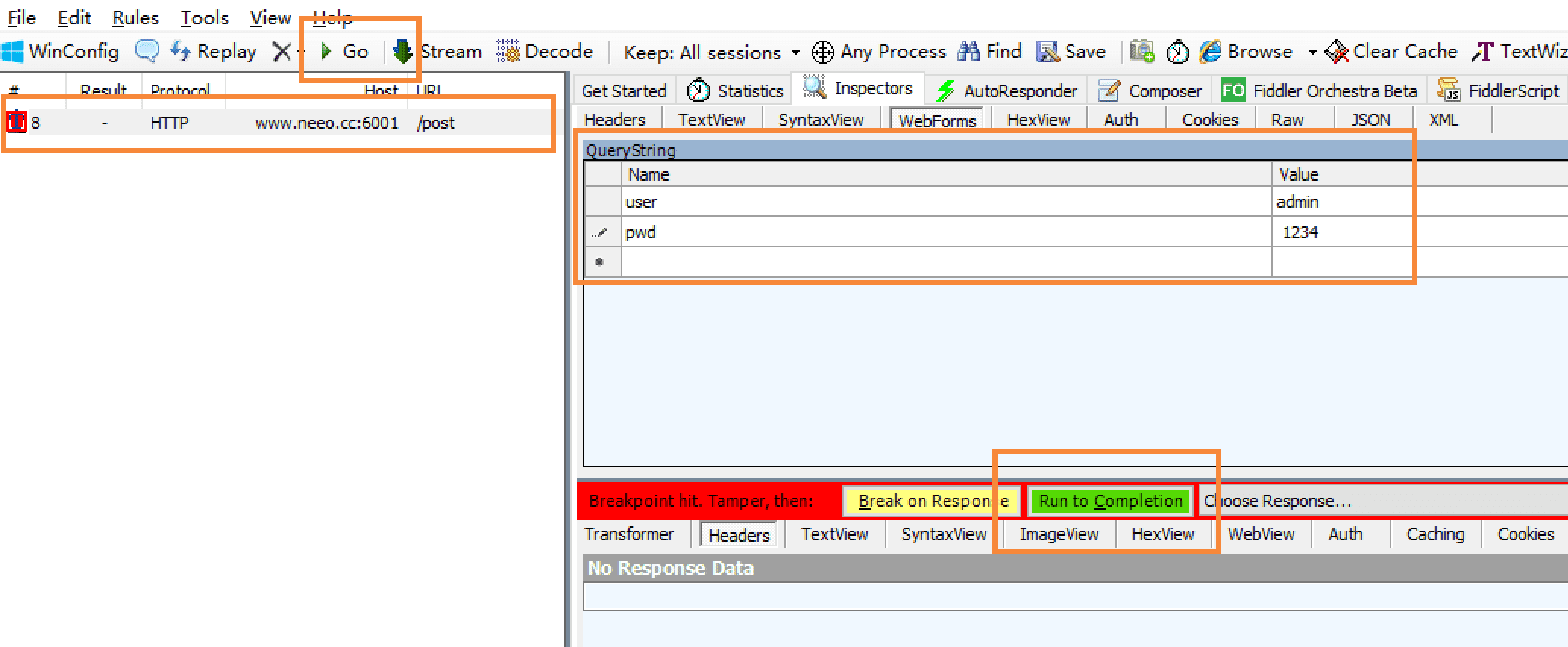Open the Get Started tab
Image resolution: width=1568 pixels, height=647 pixels.
click(x=624, y=91)
